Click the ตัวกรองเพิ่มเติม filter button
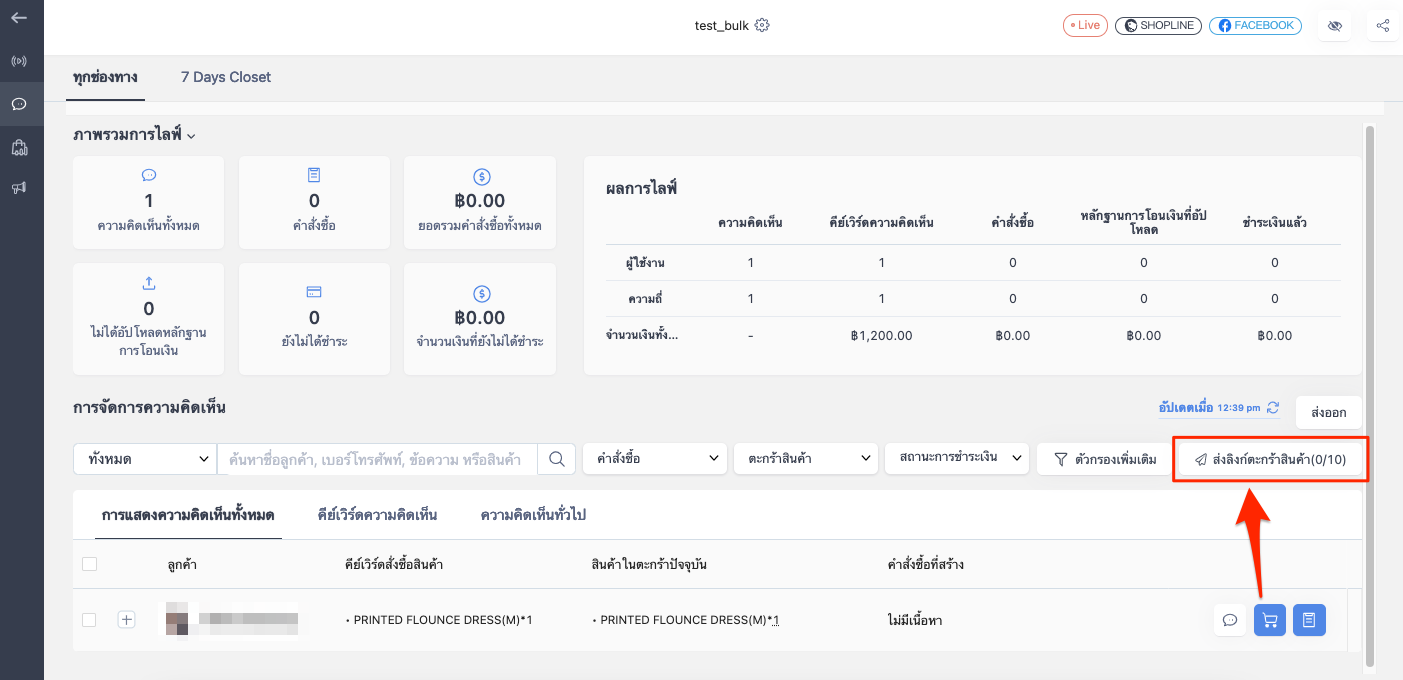1403x680 pixels. click(x=1105, y=459)
